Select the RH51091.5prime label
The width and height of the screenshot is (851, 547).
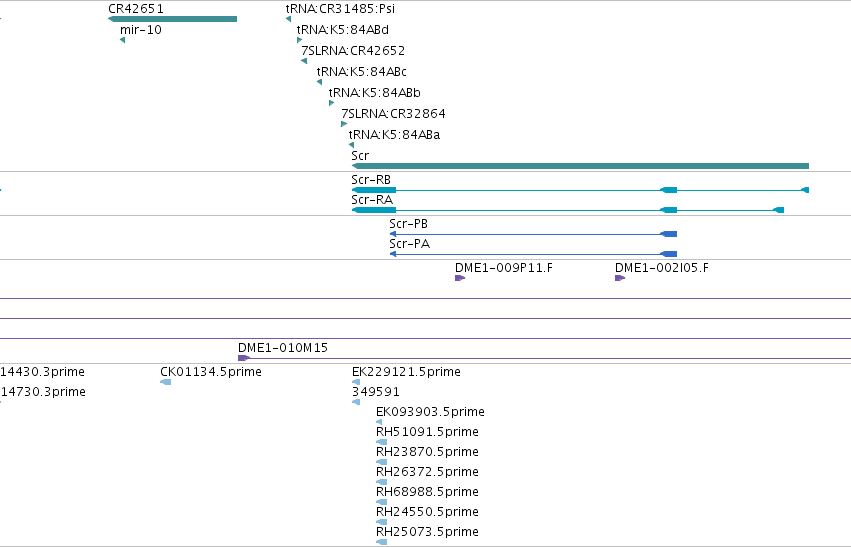coord(427,432)
